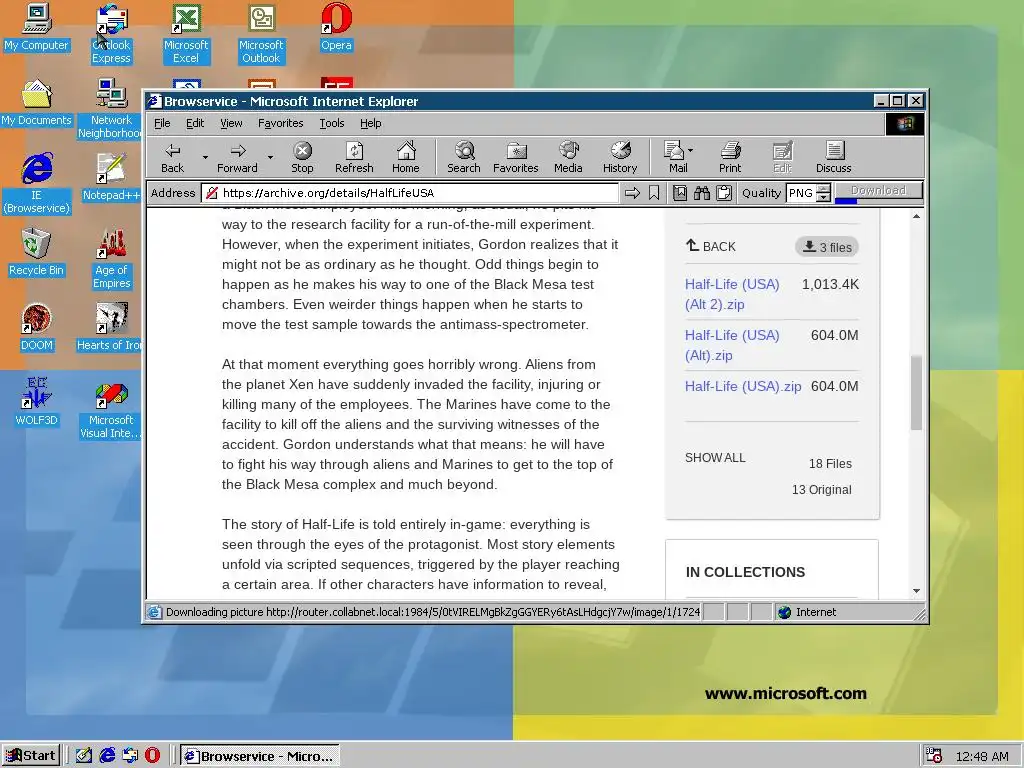Go to the Home page
Image resolution: width=1024 pixels, height=768 pixels.
point(406,158)
